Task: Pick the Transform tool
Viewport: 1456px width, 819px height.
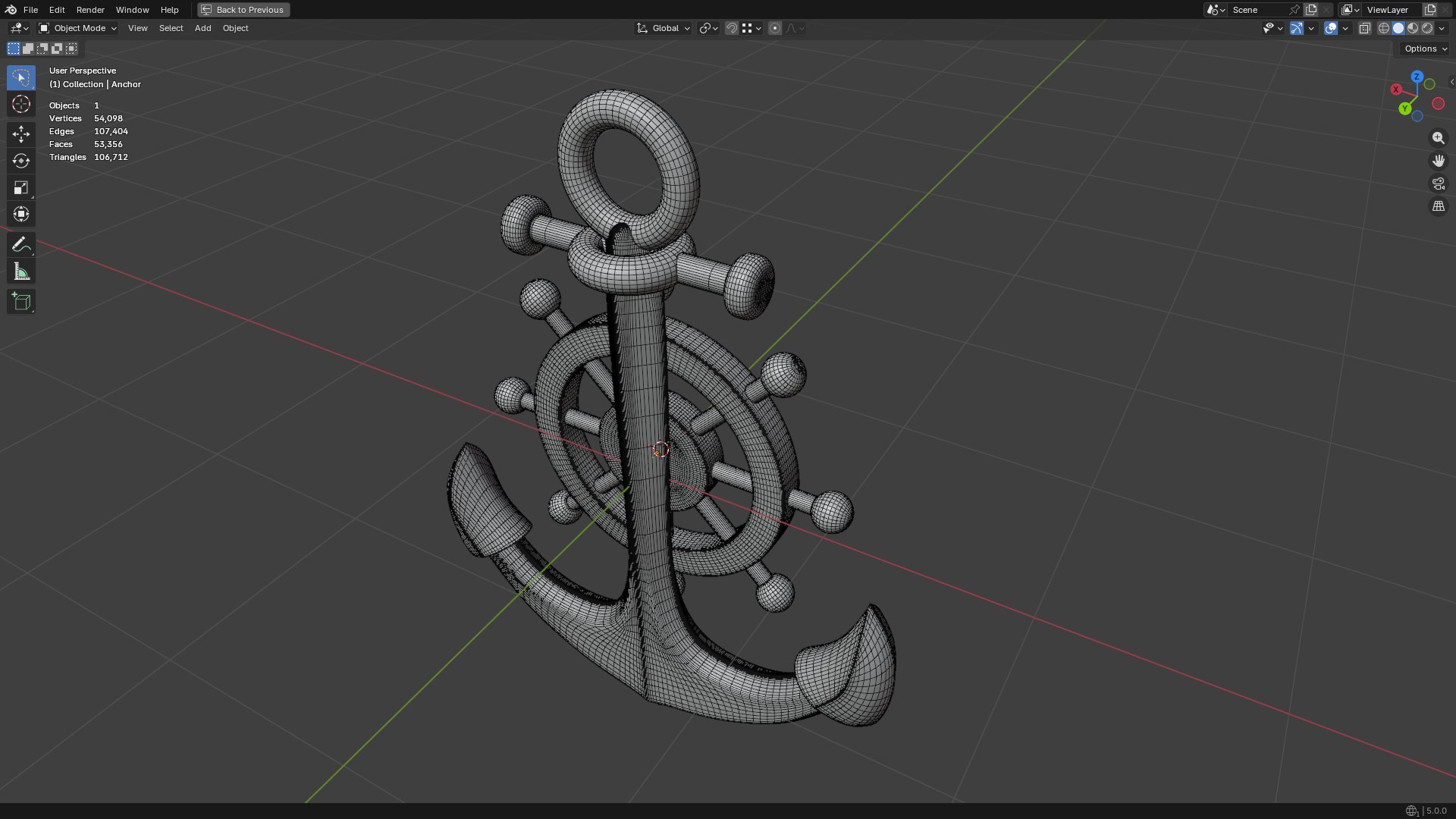Action: (21, 214)
